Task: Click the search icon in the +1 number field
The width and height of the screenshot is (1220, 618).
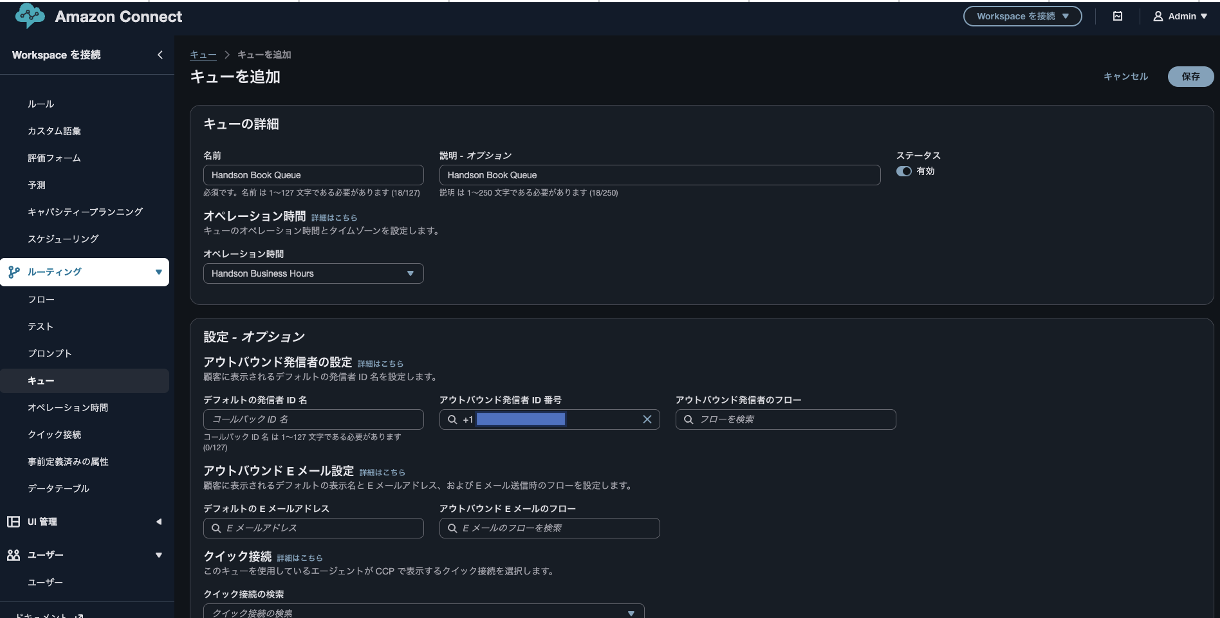Action: click(452, 420)
